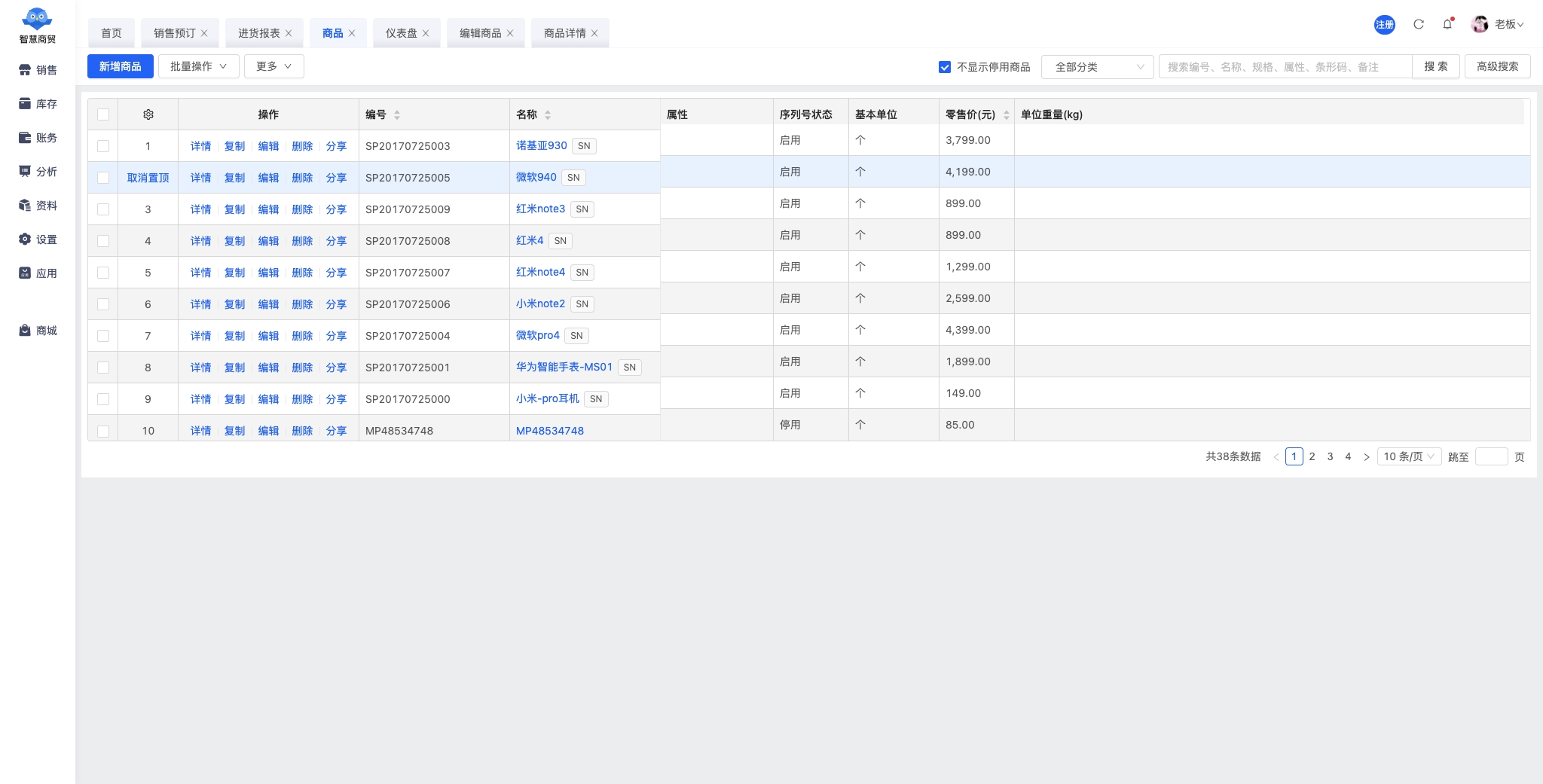Close the 商品详情 tab

[594, 33]
